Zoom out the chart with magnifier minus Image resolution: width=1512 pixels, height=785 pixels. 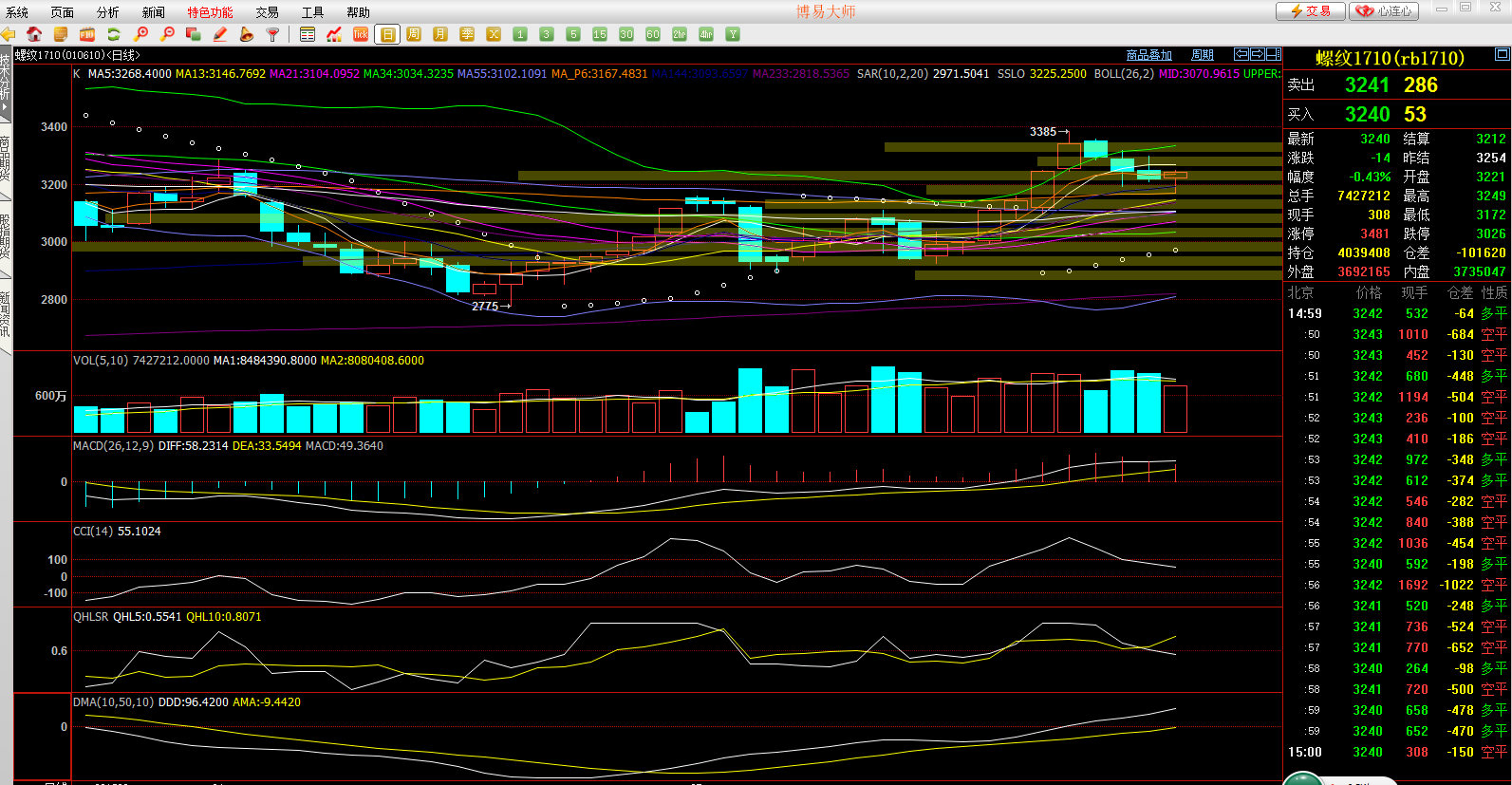pos(167,34)
